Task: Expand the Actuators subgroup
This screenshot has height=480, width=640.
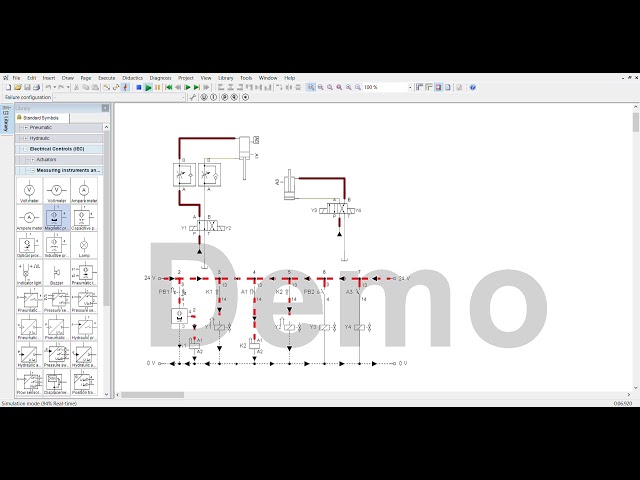Action: (x=33, y=160)
